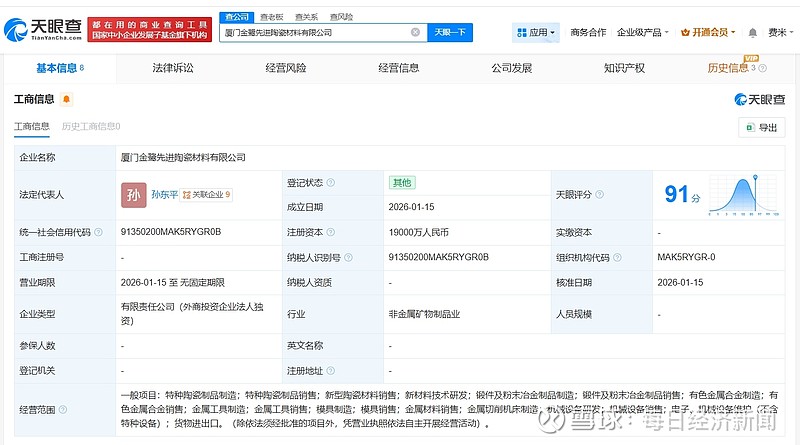Click the 关联企业 9 badge
800x445 pixels.
206,194
